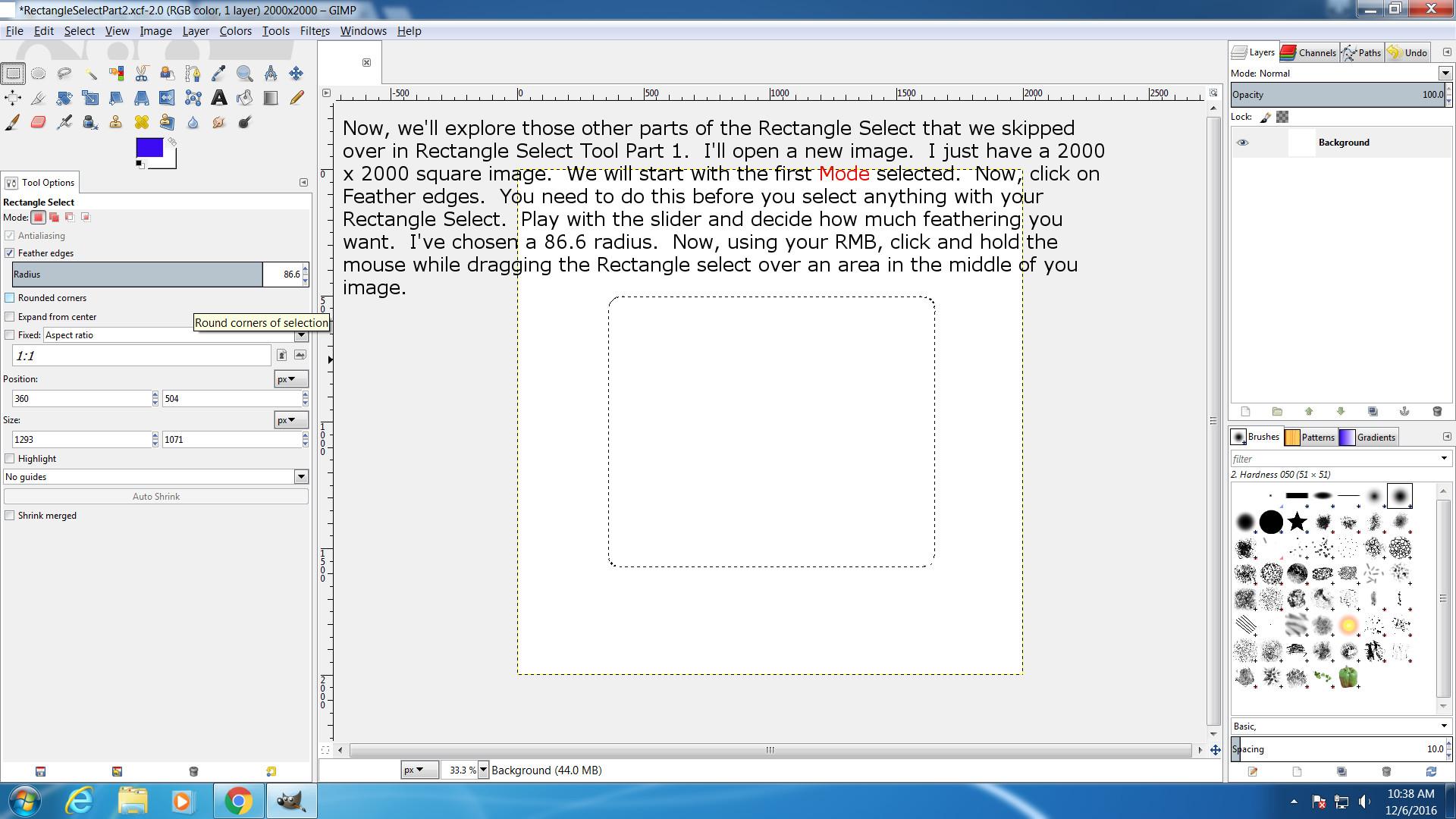Select the Eraser tool
The image size is (1456, 819).
click(x=39, y=122)
